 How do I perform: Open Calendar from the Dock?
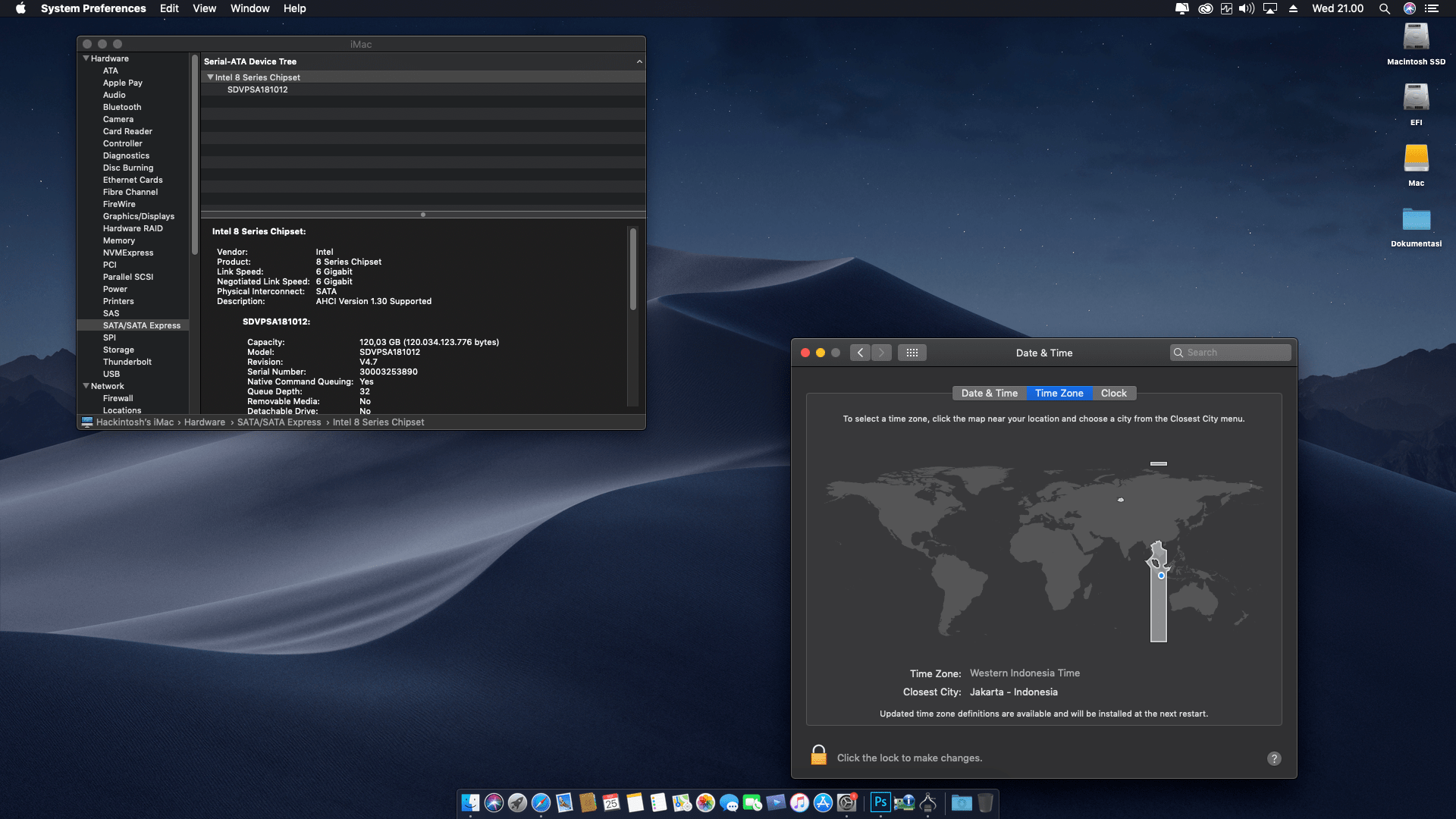pyautogui.click(x=610, y=802)
